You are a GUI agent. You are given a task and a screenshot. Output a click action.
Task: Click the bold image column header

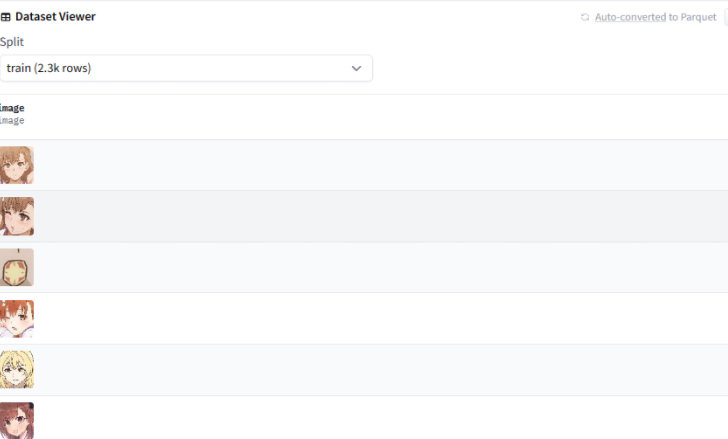click(12, 108)
